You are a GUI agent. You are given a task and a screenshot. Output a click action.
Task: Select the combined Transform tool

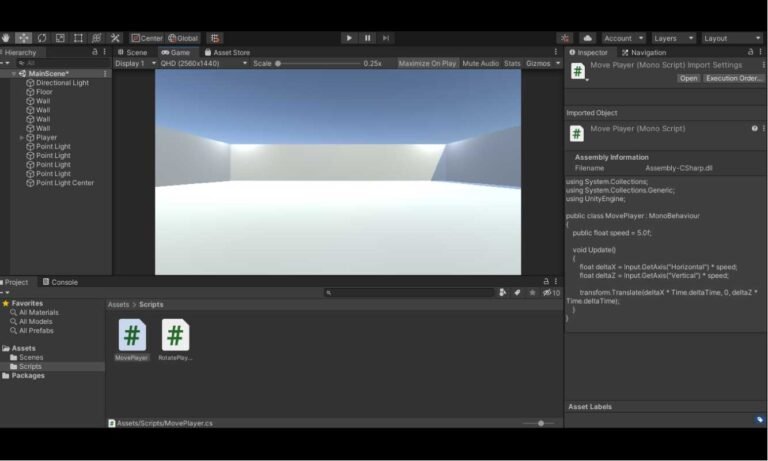tap(96, 38)
